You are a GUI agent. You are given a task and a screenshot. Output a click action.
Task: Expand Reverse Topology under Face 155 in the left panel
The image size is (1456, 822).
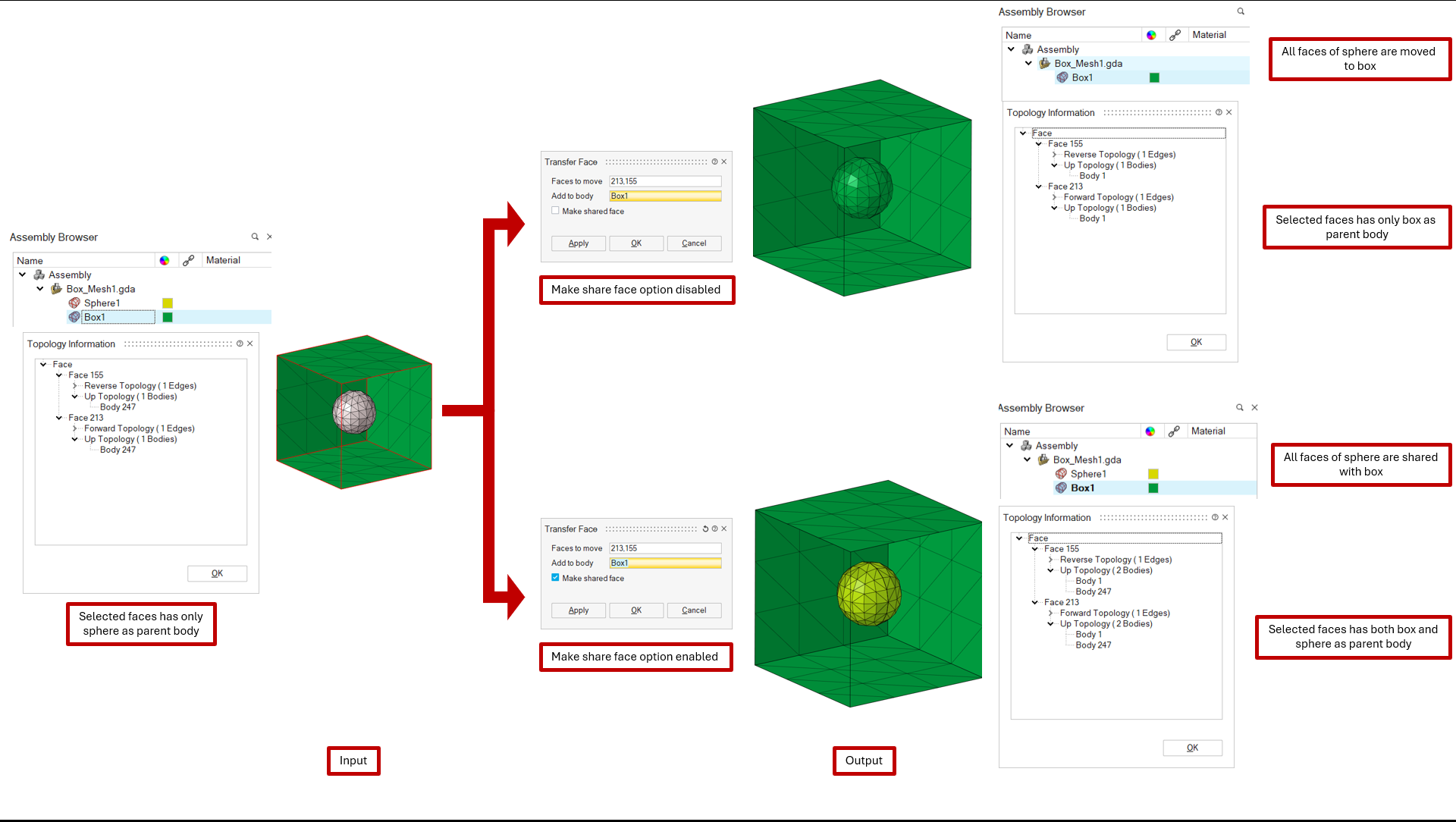point(74,386)
